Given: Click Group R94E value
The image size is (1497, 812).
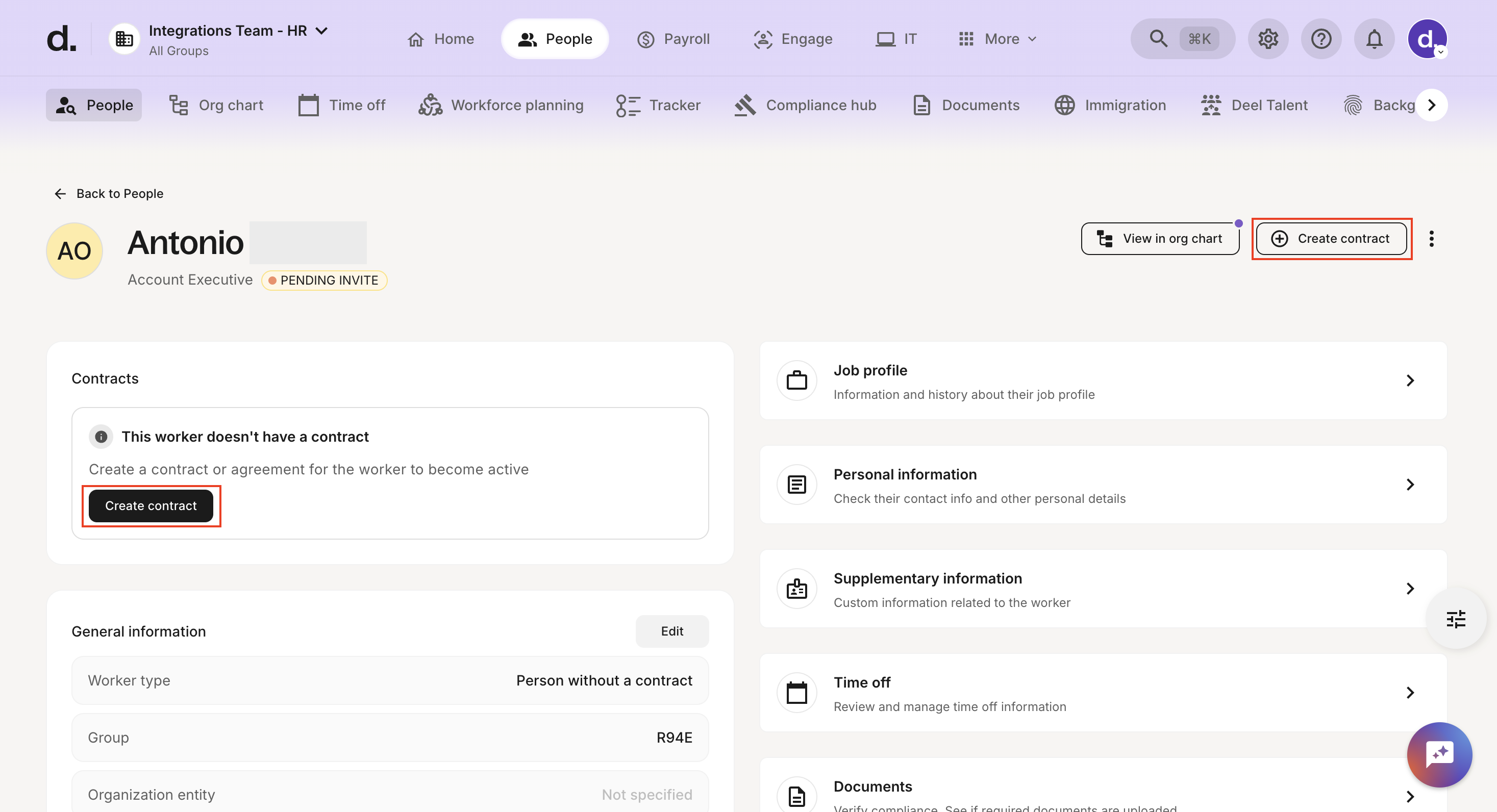Looking at the screenshot, I should 674,738.
